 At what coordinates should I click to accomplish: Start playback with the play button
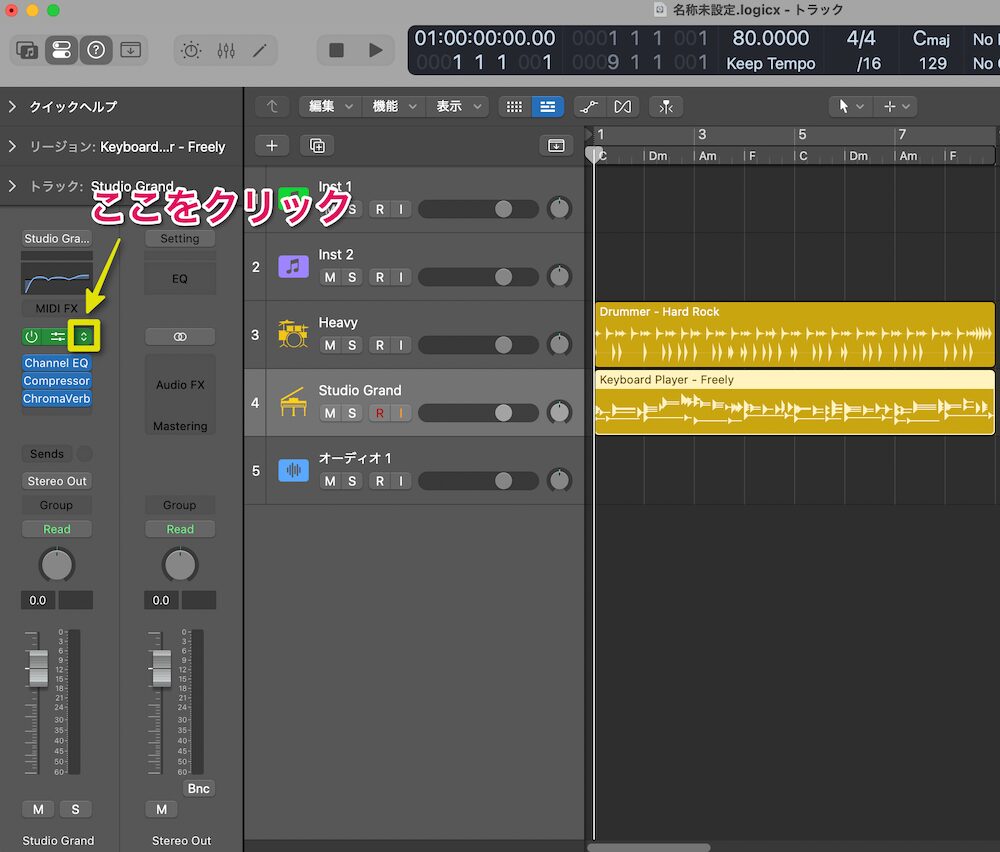coord(376,50)
